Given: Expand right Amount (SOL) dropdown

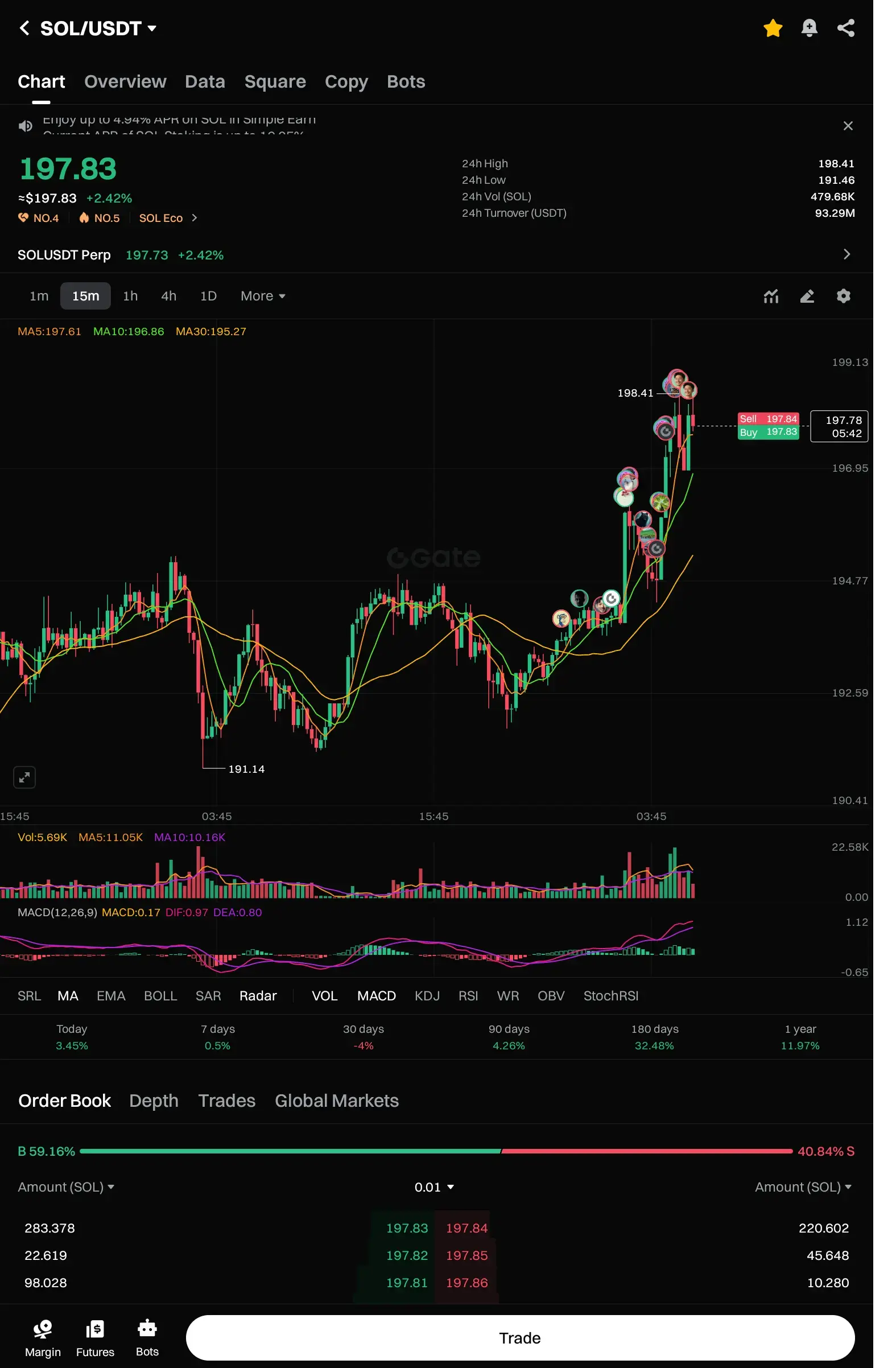Looking at the screenshot, I should [803, 1187].
